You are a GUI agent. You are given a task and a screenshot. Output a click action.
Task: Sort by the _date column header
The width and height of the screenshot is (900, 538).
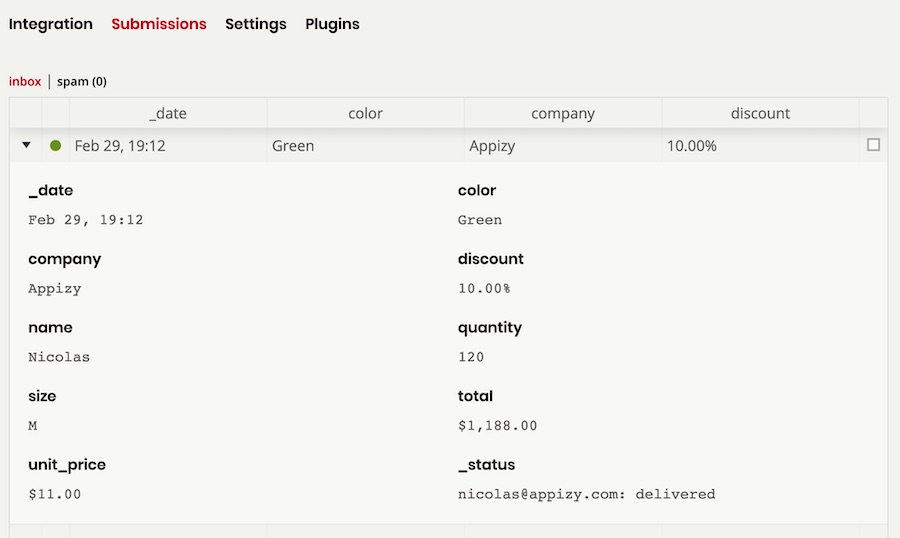click(168, 113)
